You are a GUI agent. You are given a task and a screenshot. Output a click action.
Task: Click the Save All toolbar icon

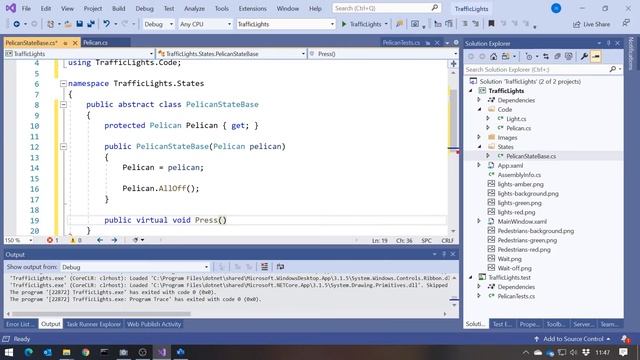pos(91,24)
